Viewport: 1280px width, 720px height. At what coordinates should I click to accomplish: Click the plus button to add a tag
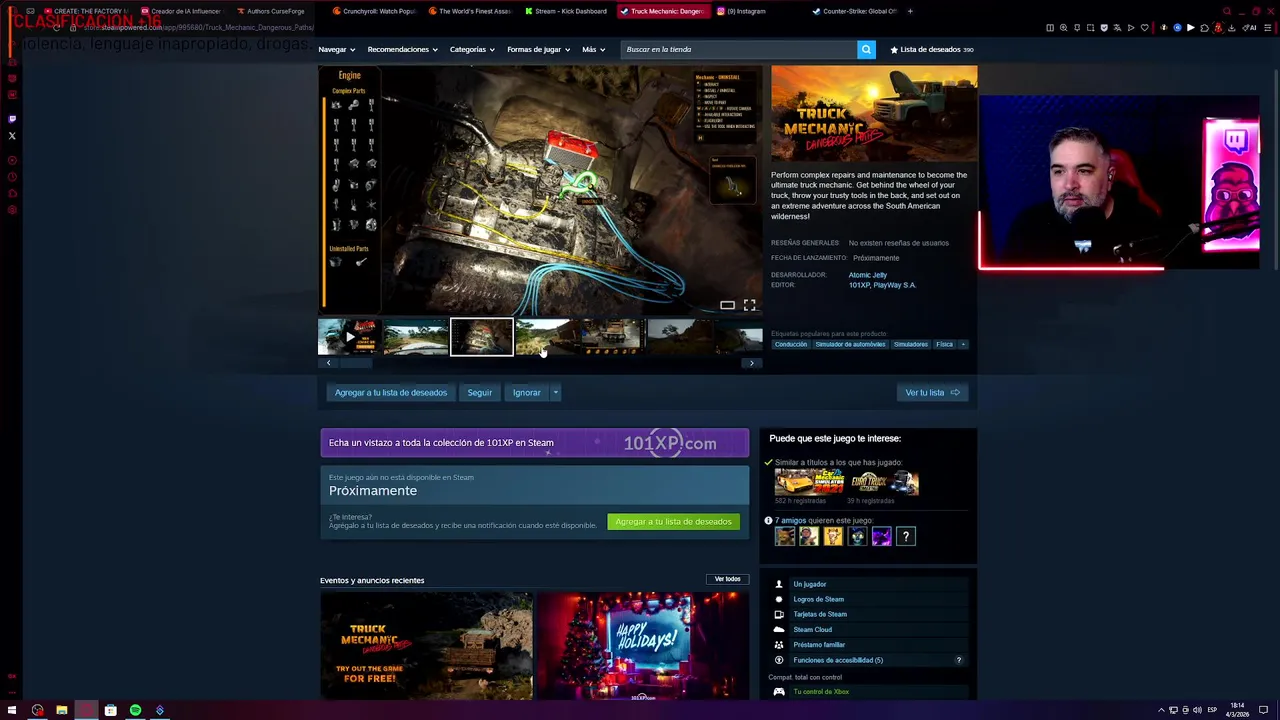click(x=963, y=344)
